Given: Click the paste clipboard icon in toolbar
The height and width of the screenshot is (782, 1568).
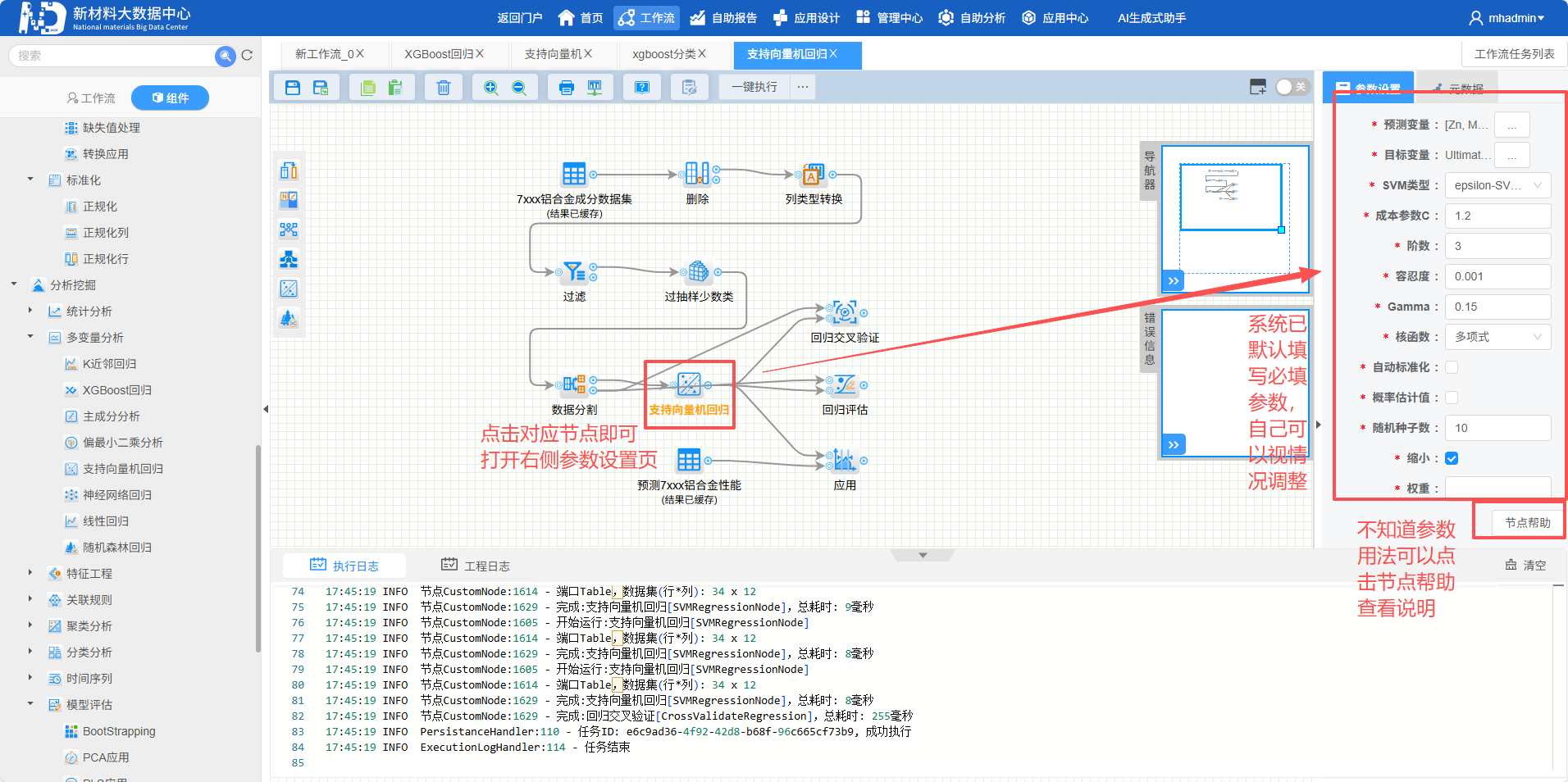Looking at the screenshot, I should click(x=395, y=88).
